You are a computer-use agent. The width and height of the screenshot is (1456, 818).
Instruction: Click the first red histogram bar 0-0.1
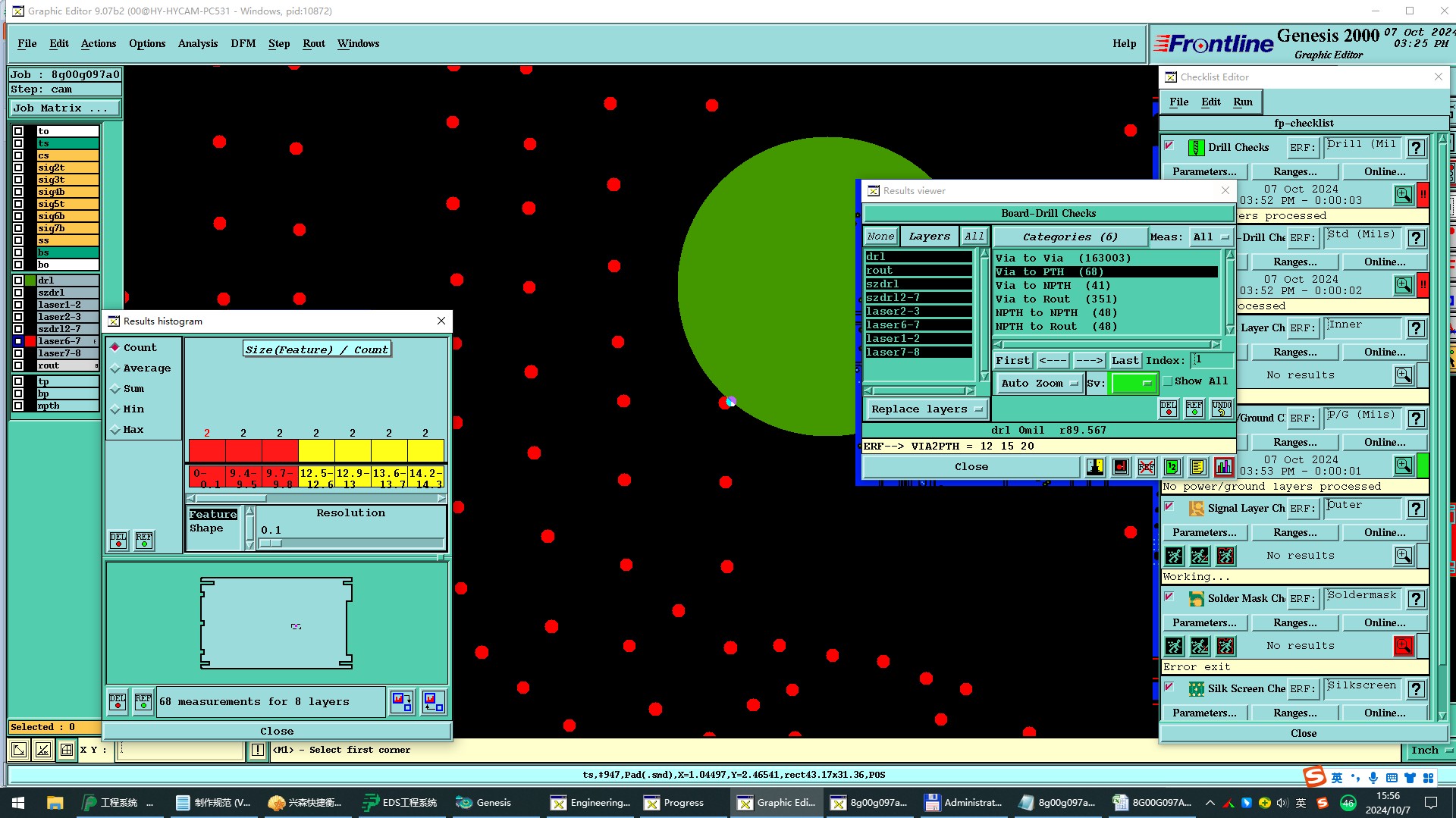click(x=207, y=450)
